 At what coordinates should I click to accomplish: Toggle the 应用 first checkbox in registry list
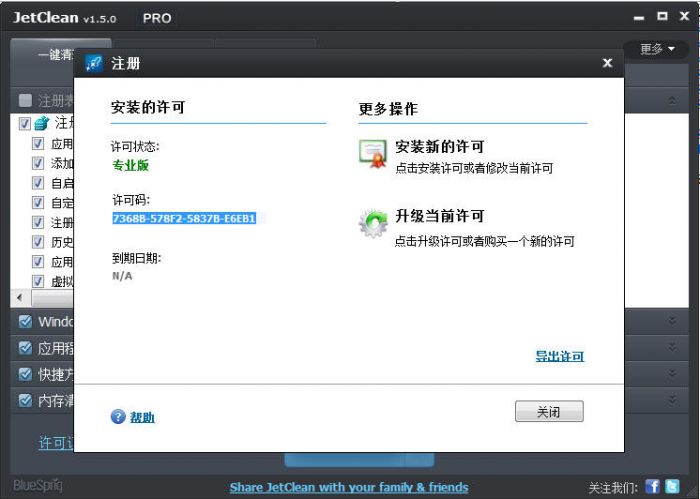tap(38, 143)
